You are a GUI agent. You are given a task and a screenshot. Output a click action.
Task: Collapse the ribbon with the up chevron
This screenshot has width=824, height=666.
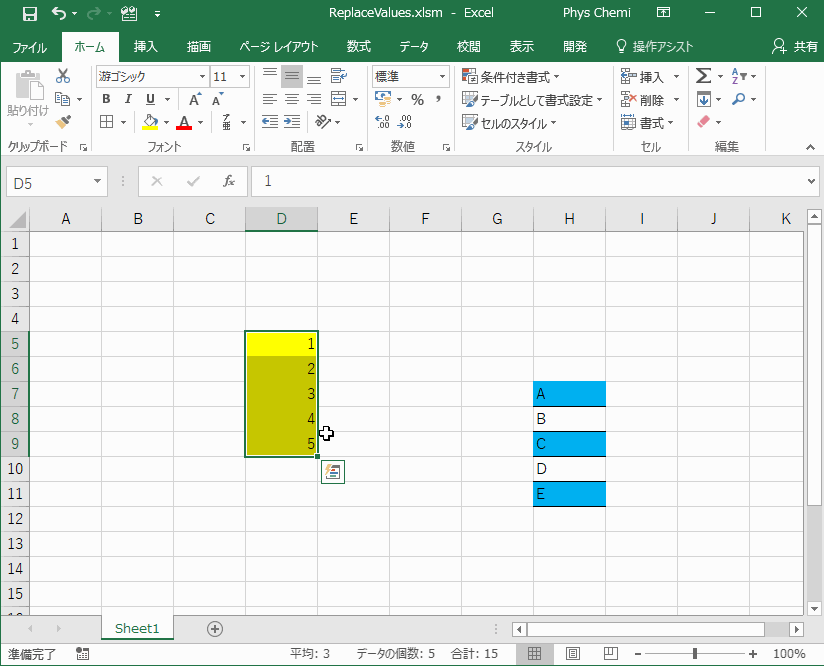[x=810, y=147]
